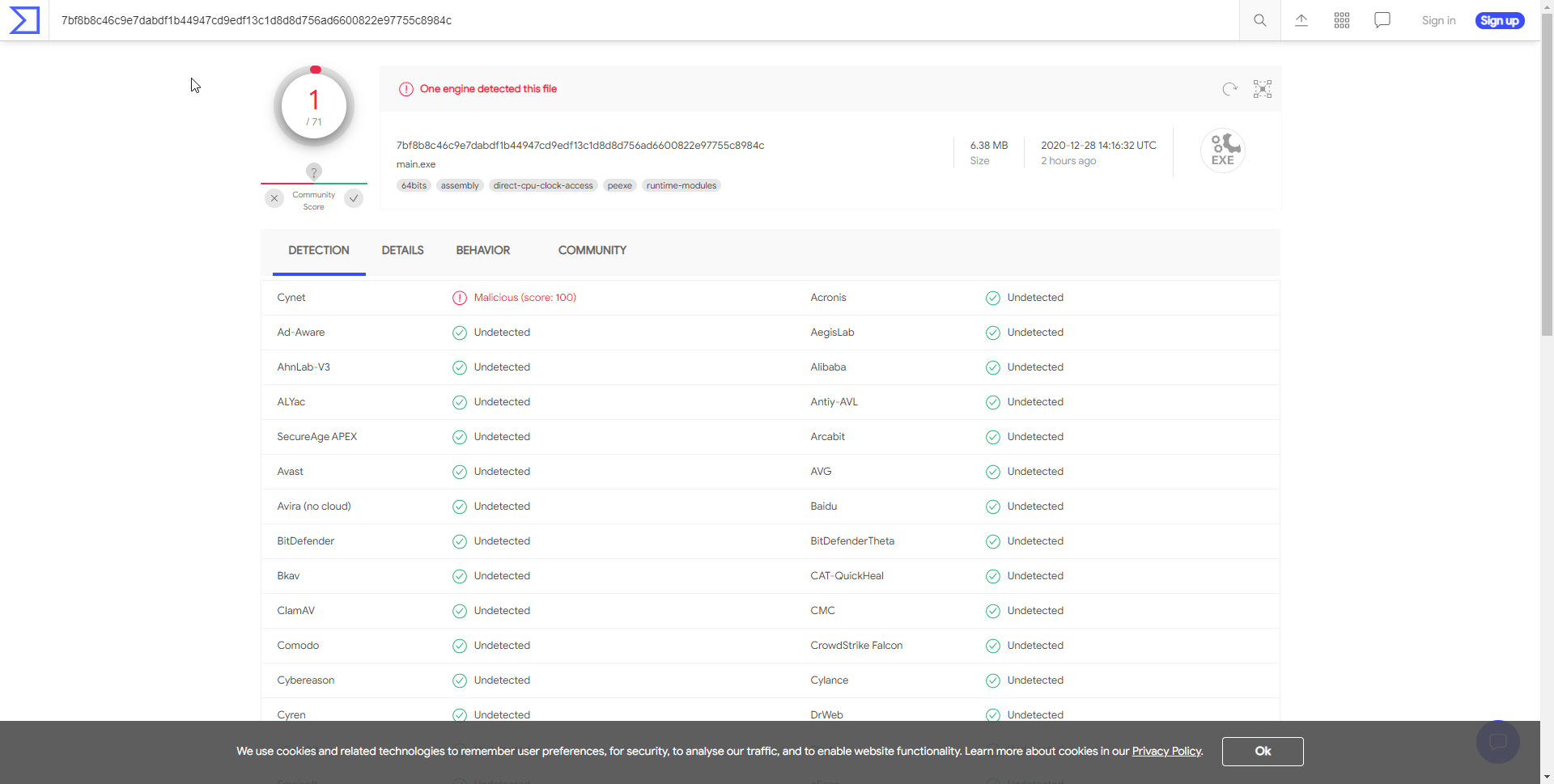Open the comments notification icon
This screenshot has height=784, width=1554.
pyautogui.click(x=1382, y=20)
